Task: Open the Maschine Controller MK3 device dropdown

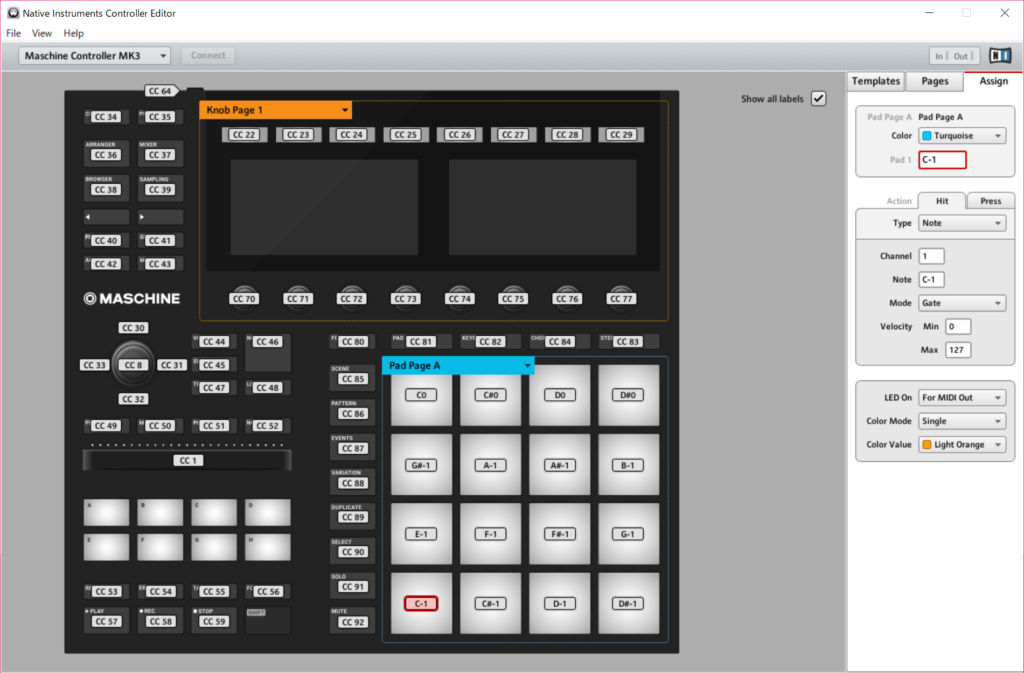Action: pos(95,56)
